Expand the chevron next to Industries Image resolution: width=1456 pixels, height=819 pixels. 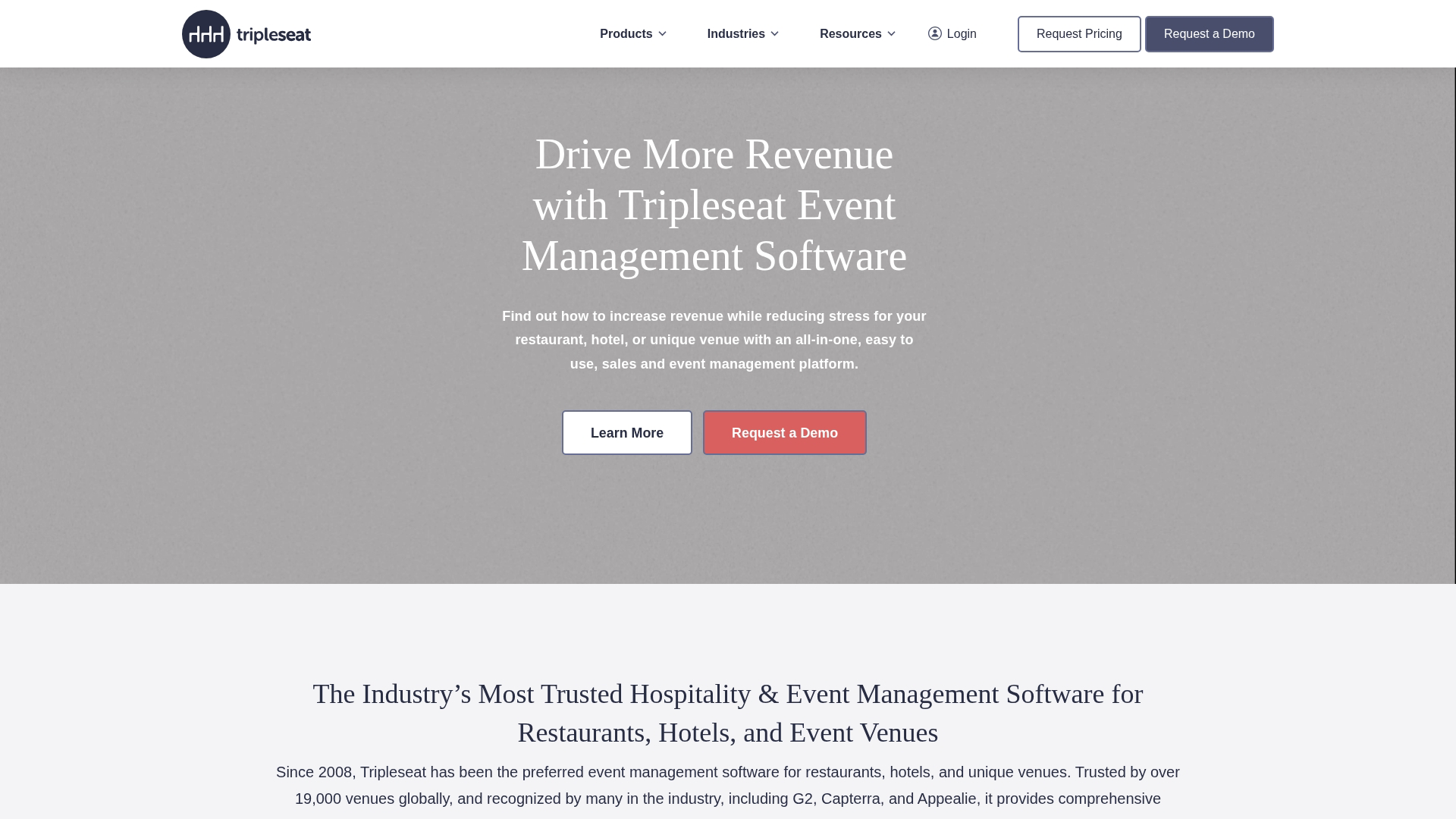tap(774, 34)
